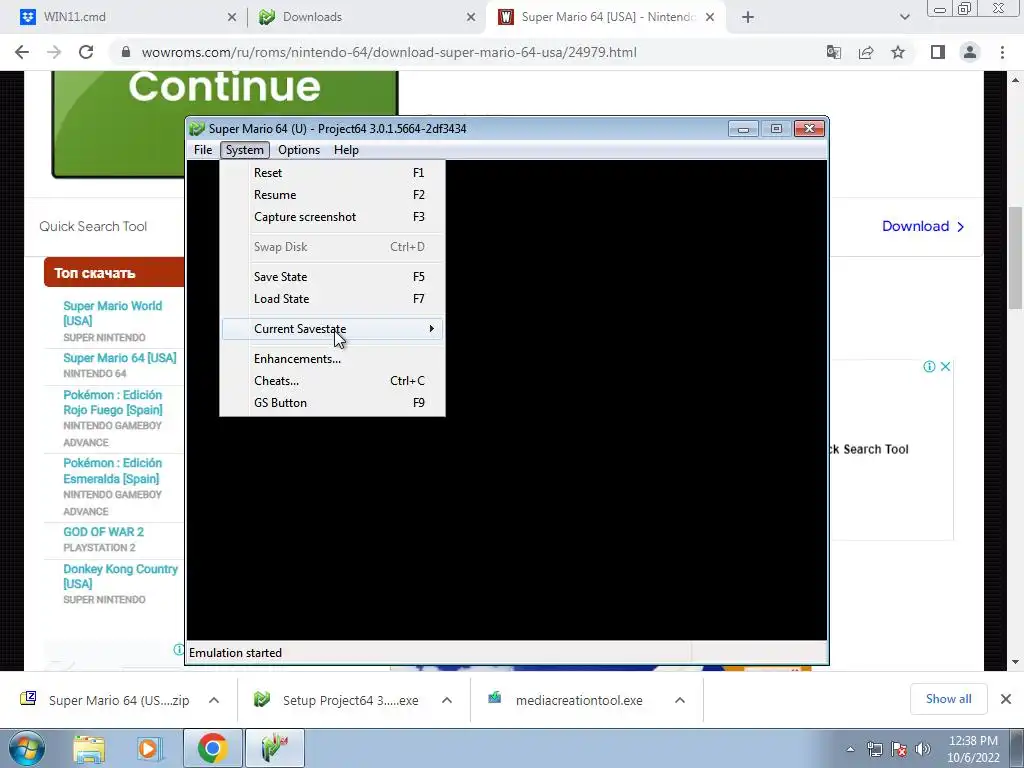This screenshot has width=1024, height=768.
Task: Open the Chrome profile avatar
Action: click(970, 52)
